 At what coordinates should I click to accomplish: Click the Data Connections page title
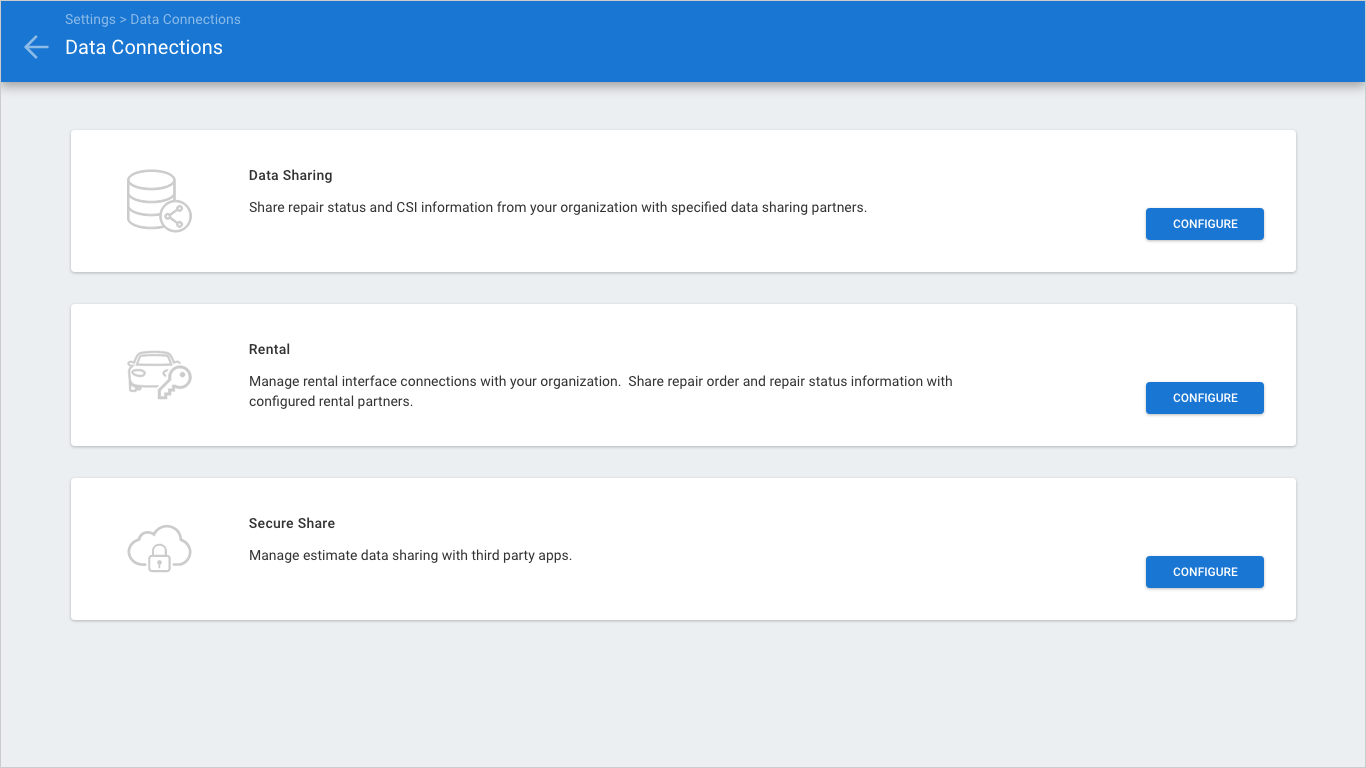[x=144, y=47]
